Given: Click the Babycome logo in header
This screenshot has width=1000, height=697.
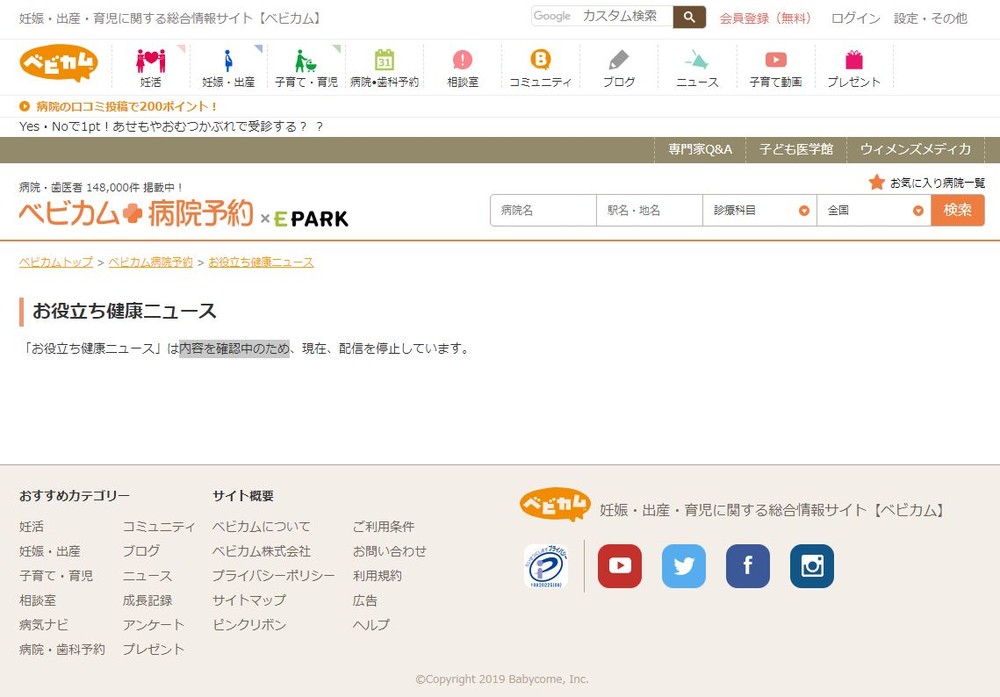Looking at the screenshot, I should click(59, 64).
